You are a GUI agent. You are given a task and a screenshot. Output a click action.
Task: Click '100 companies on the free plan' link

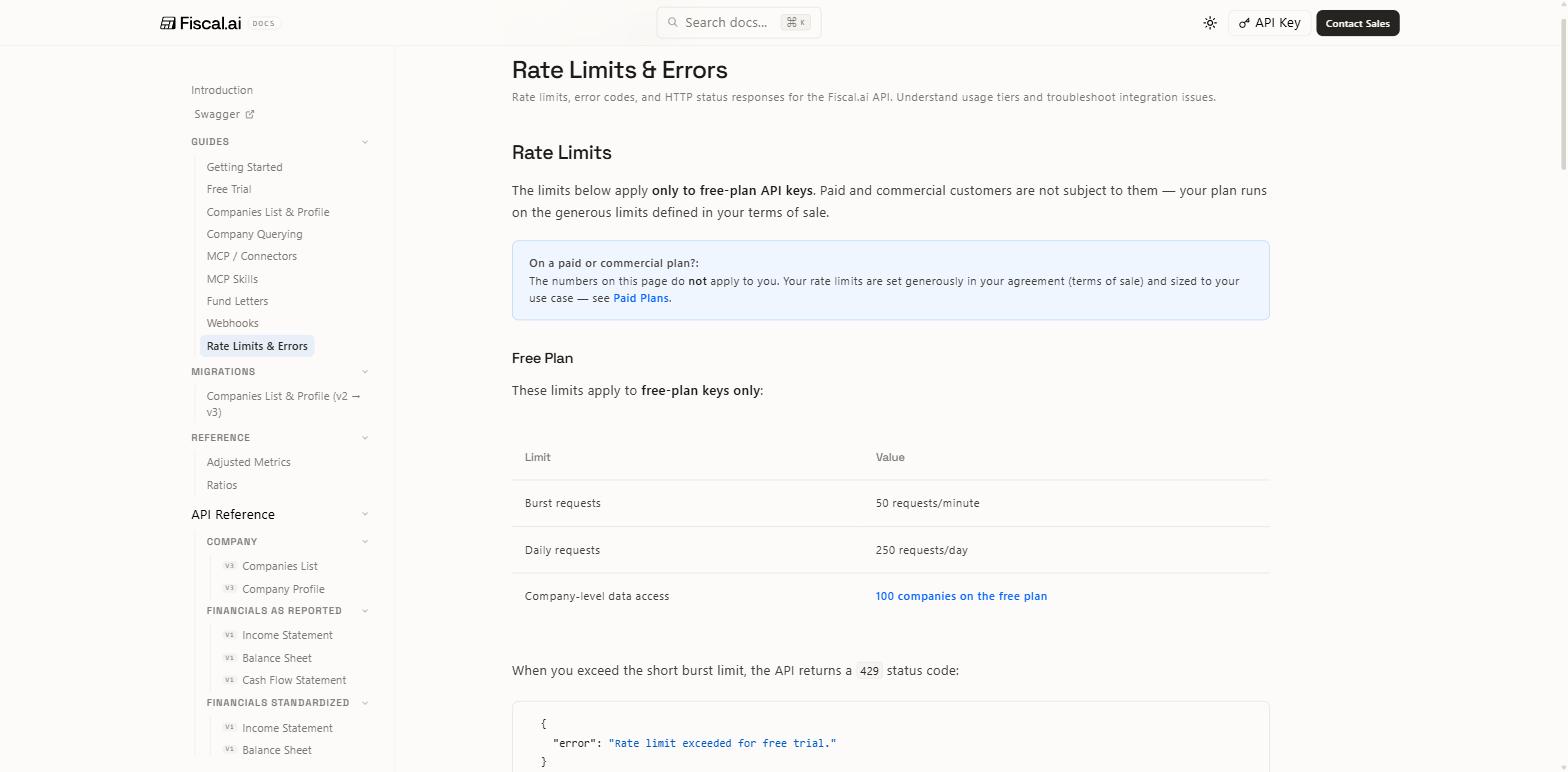961,596
